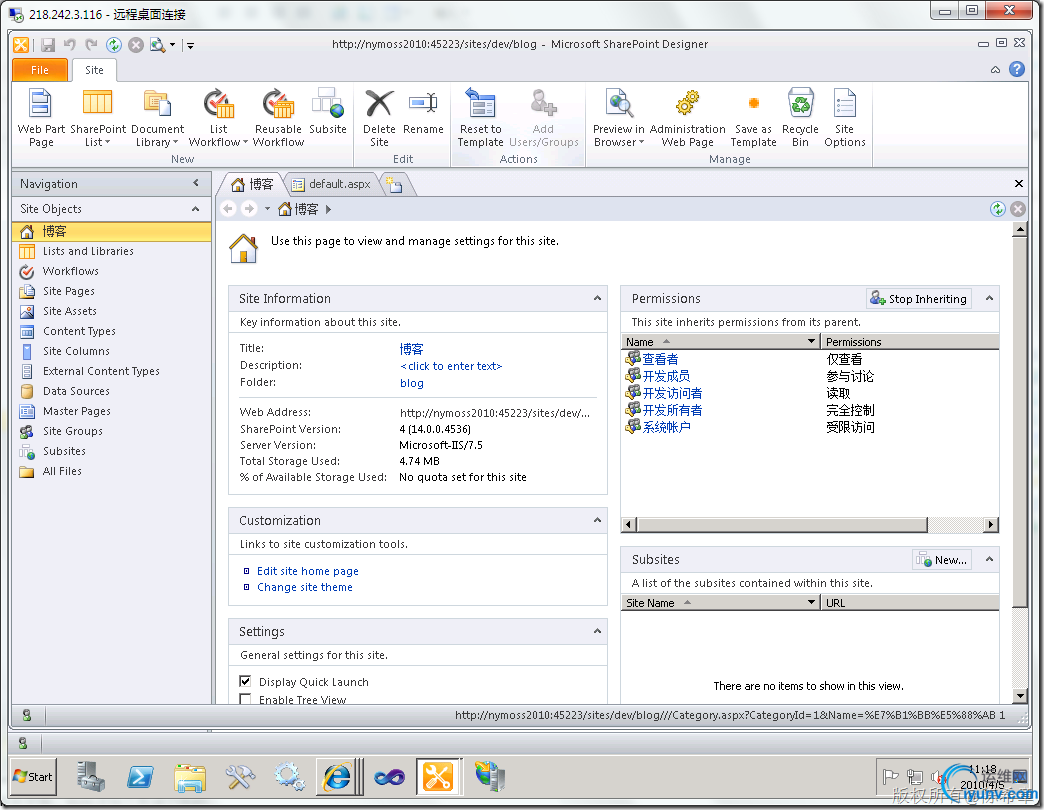The height and width of the screenshot is (810, 1044).
Task: Close the current document tab with X
Action: (1018, 183)
